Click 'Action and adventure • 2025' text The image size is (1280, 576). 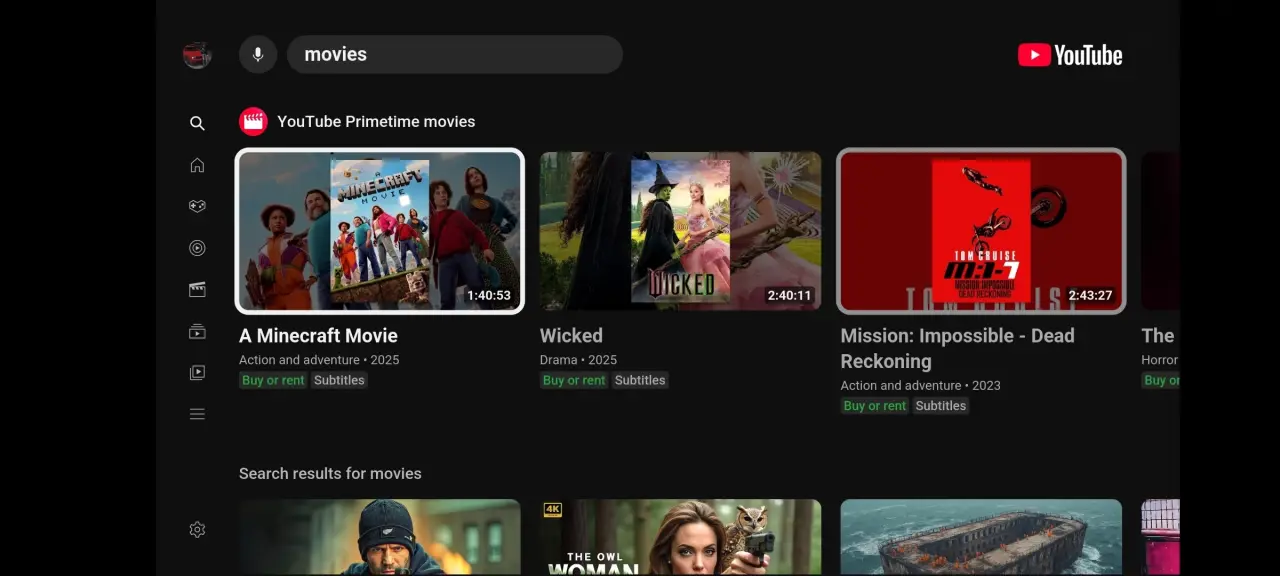click(x=319, y=360)
